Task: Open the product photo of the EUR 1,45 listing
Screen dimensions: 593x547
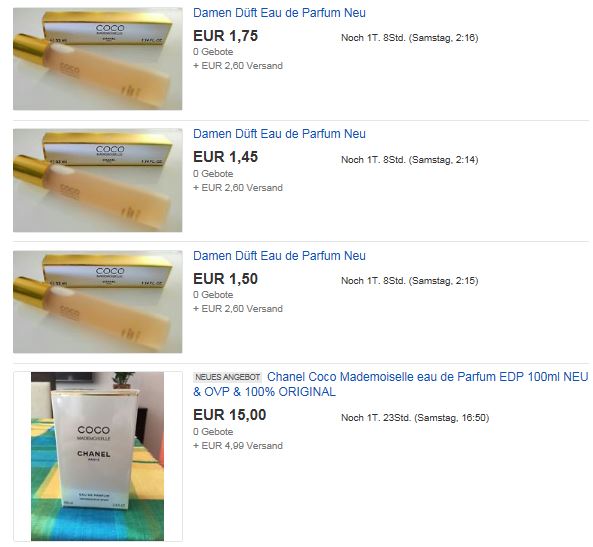Action: tap(98, 180)
